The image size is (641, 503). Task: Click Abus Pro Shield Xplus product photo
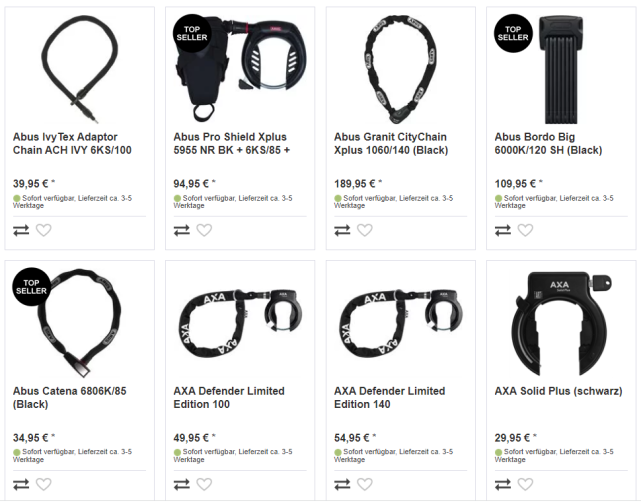pos(240,69)
